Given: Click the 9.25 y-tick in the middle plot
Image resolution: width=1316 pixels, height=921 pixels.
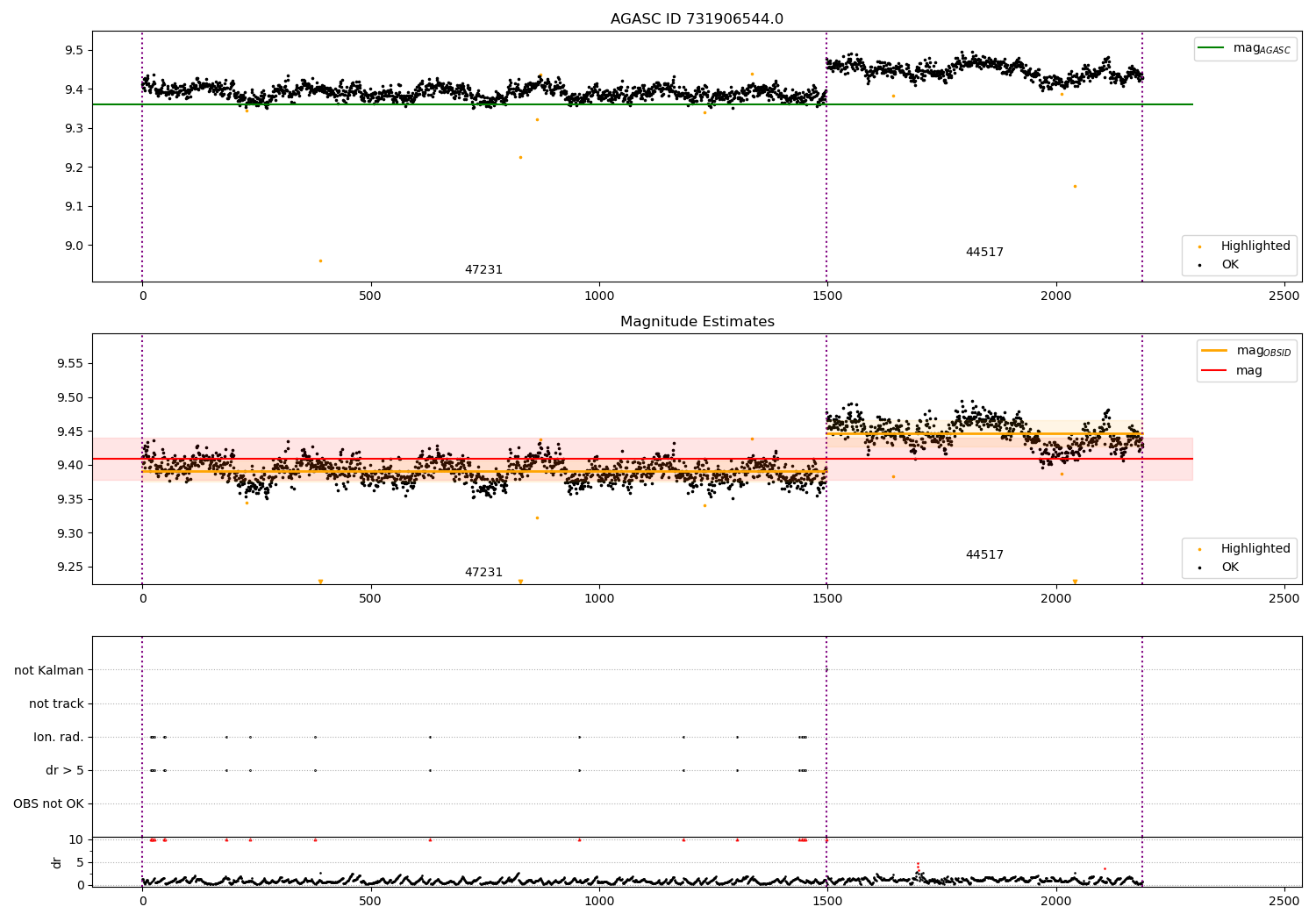Looking at the screenshot, I should pyautogui.click(x=70, y=568).
